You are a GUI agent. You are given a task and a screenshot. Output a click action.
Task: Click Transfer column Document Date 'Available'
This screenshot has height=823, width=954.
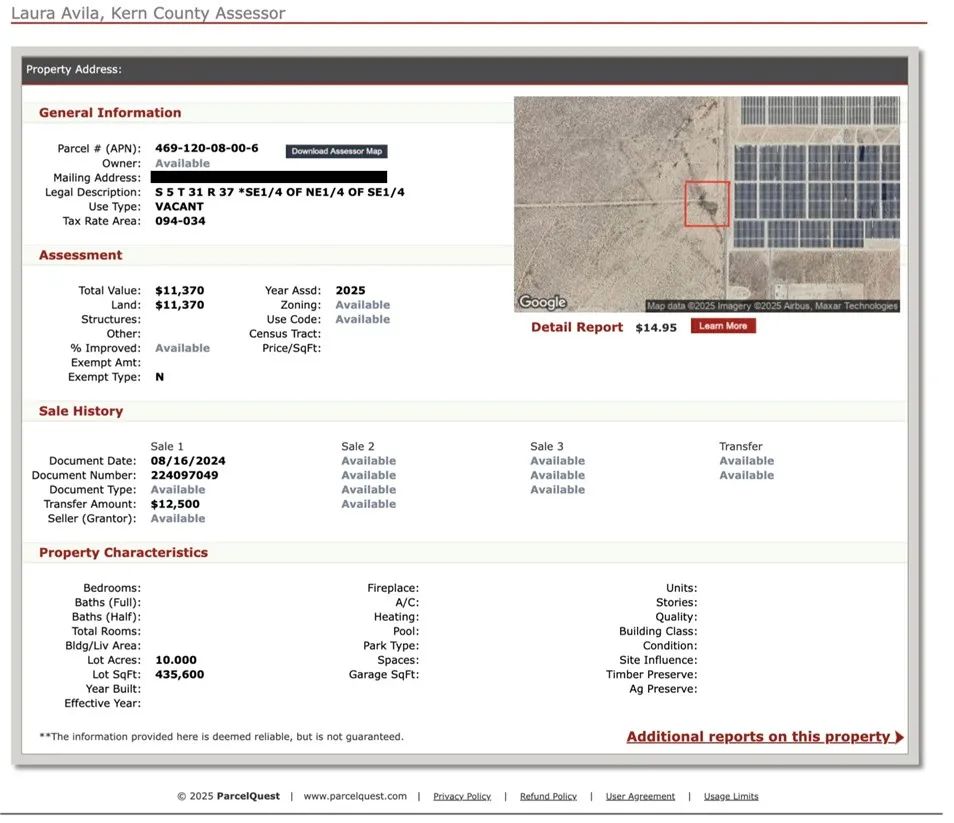point(746,461)
